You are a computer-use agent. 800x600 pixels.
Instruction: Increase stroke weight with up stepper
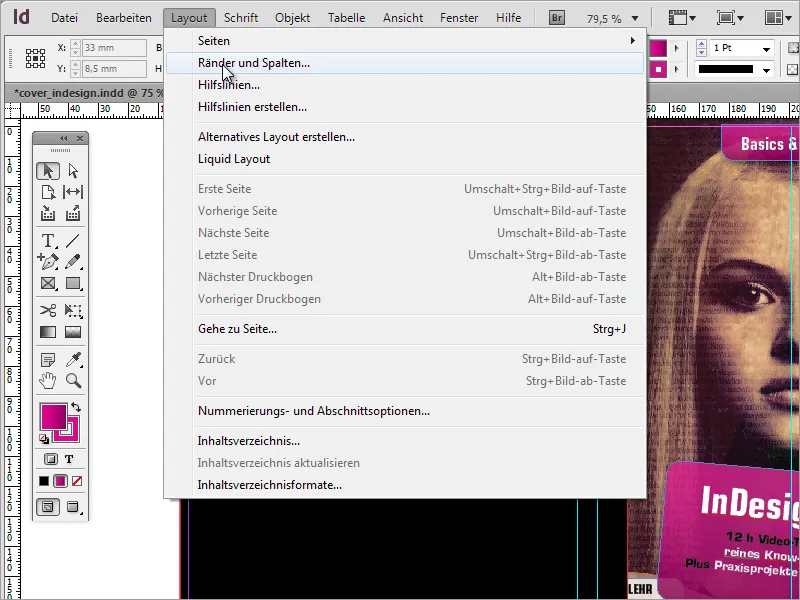[701, 44]
